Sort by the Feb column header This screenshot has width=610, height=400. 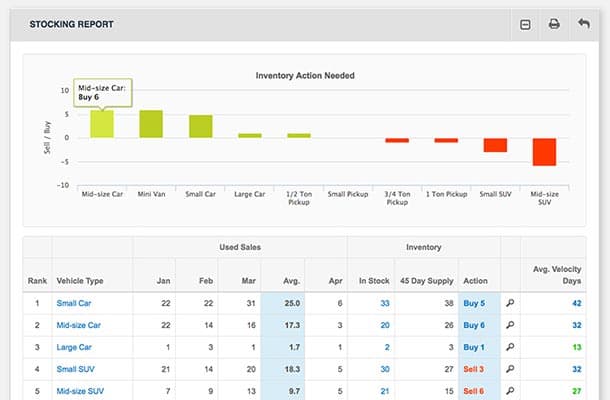pyautogui.click(x=206, y=281)
